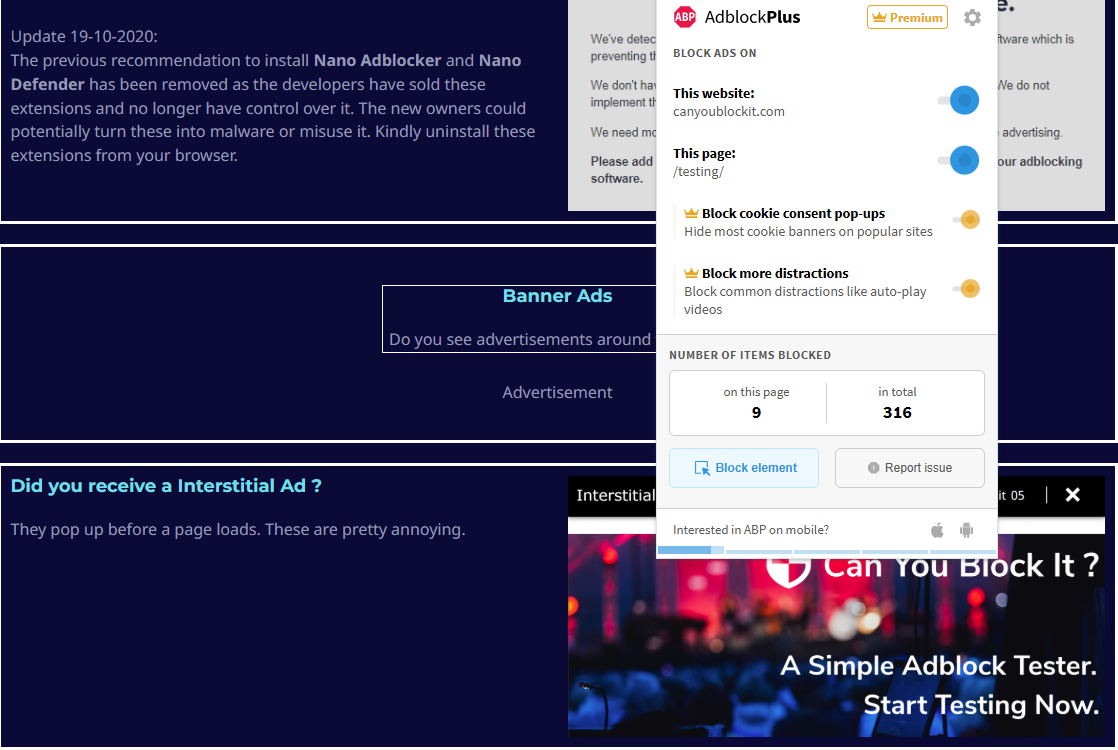This screenshot has height=750, width=1118.
Task: Click the crown icon beside Block cookie consent
Action: click(691, 213)
